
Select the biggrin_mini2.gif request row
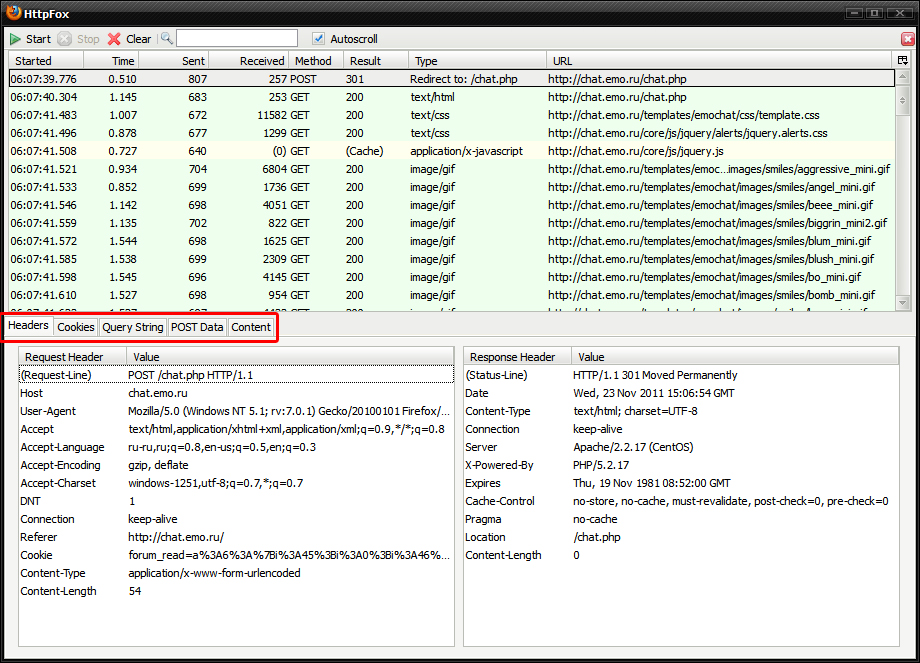click(452, 223)
